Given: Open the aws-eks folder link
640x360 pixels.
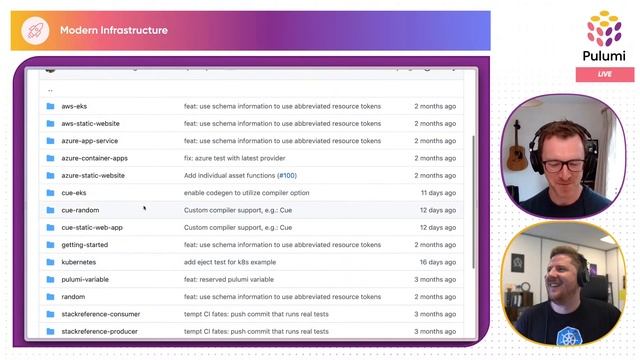Looking at the screenshot, I should [x=74, y=106].
